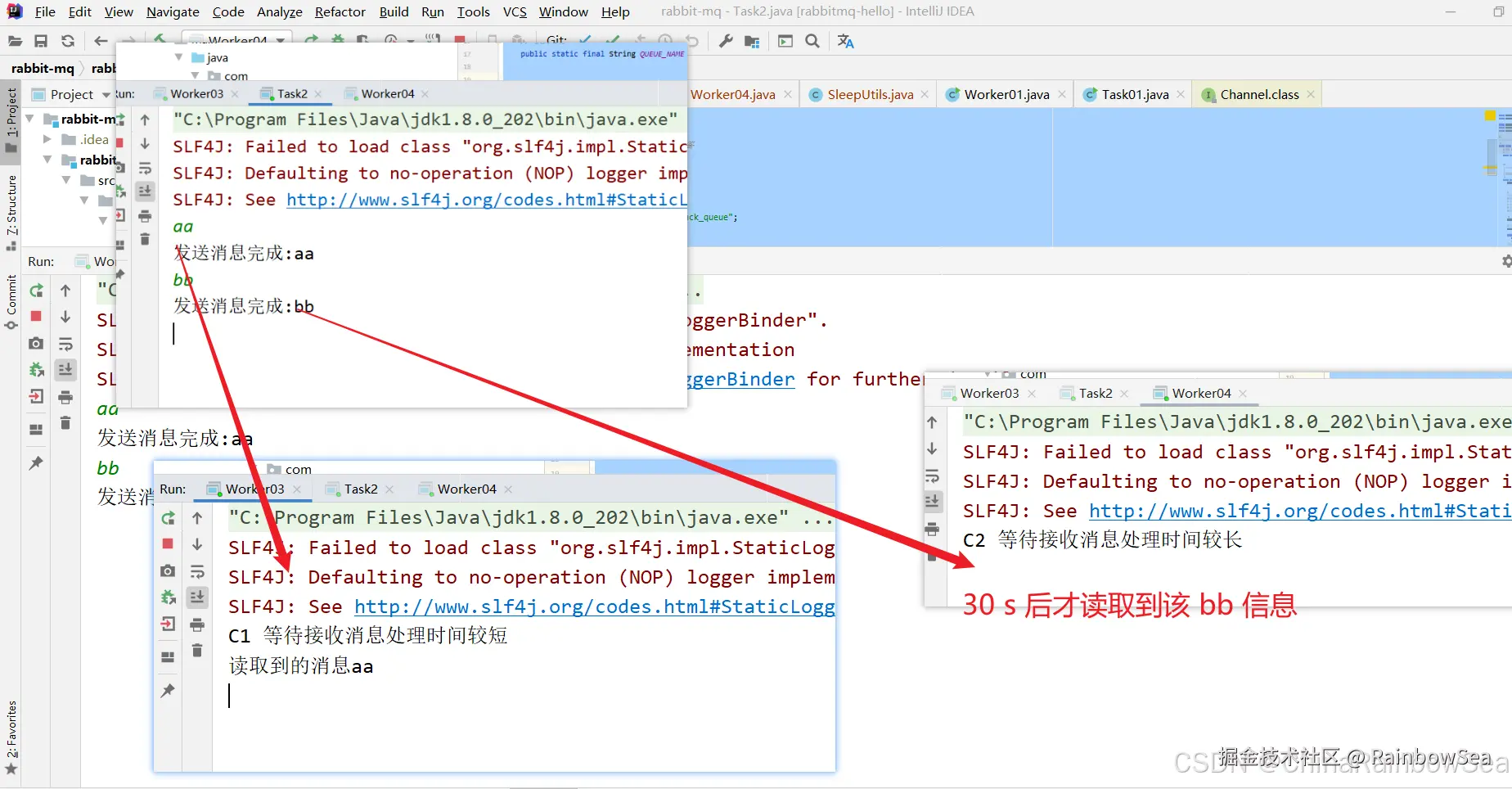Switch to the SleepUtils.java editor tab
This screenshot has height=789, width=1512.
(870, 95)
